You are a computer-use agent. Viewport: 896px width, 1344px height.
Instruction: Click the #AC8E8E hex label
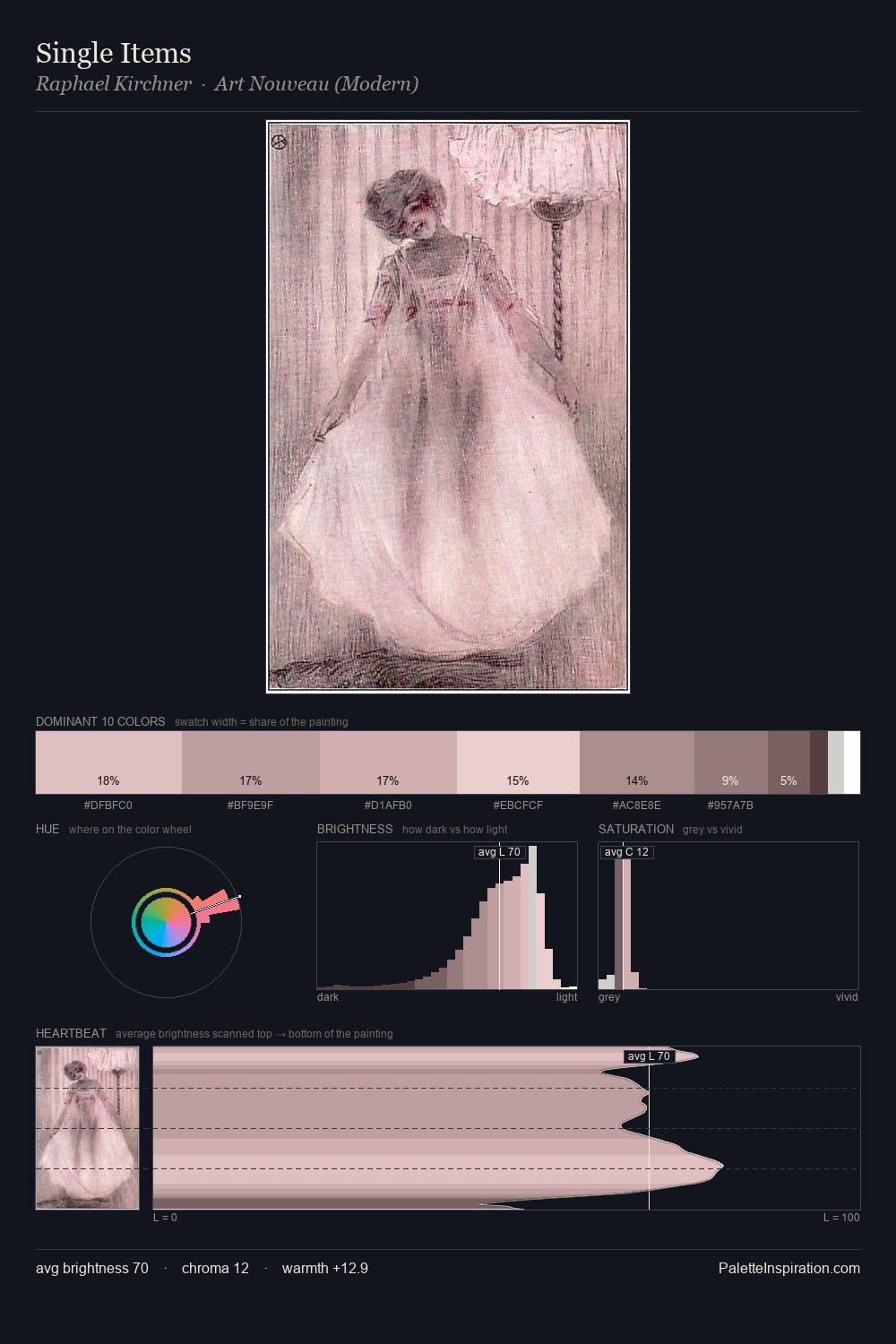pos(637,806)
